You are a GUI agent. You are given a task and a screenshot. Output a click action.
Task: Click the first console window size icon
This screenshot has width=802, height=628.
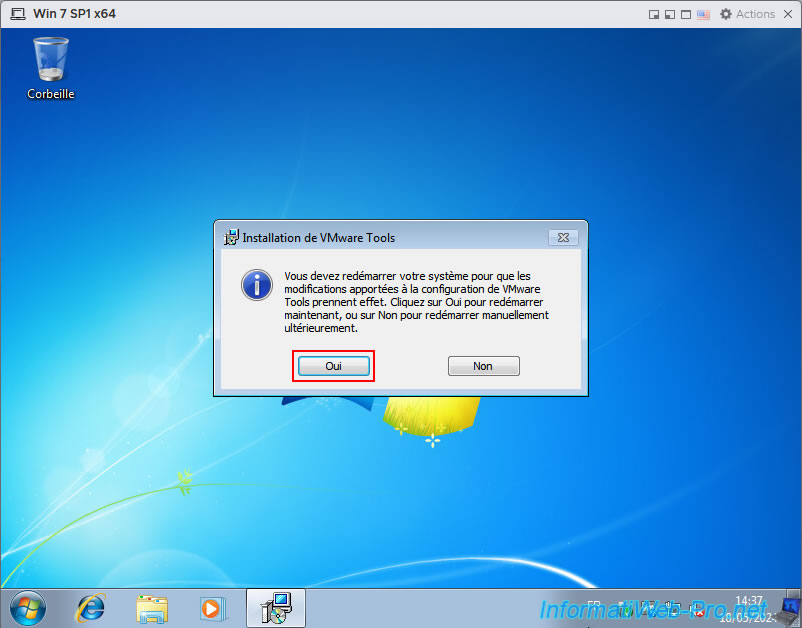click(654, 14)
